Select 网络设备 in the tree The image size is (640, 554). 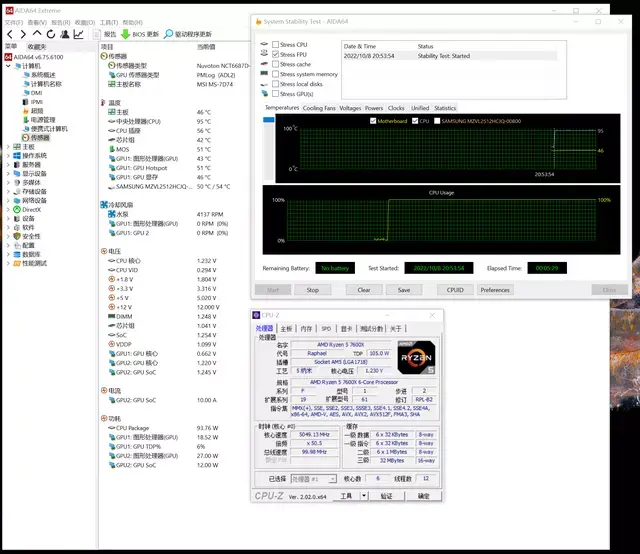pyautogui.click(x=30, y=200)
